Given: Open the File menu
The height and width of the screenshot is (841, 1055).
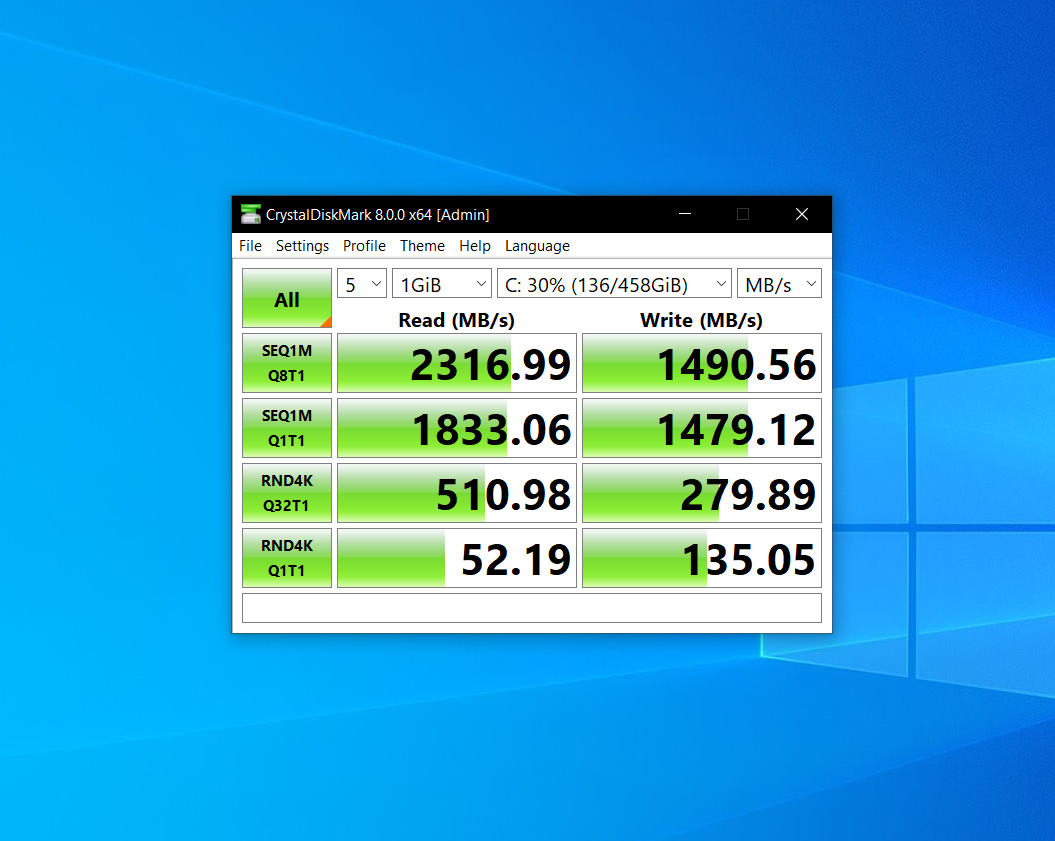Looking at the screenshot, I should click(x=250, y=246).
